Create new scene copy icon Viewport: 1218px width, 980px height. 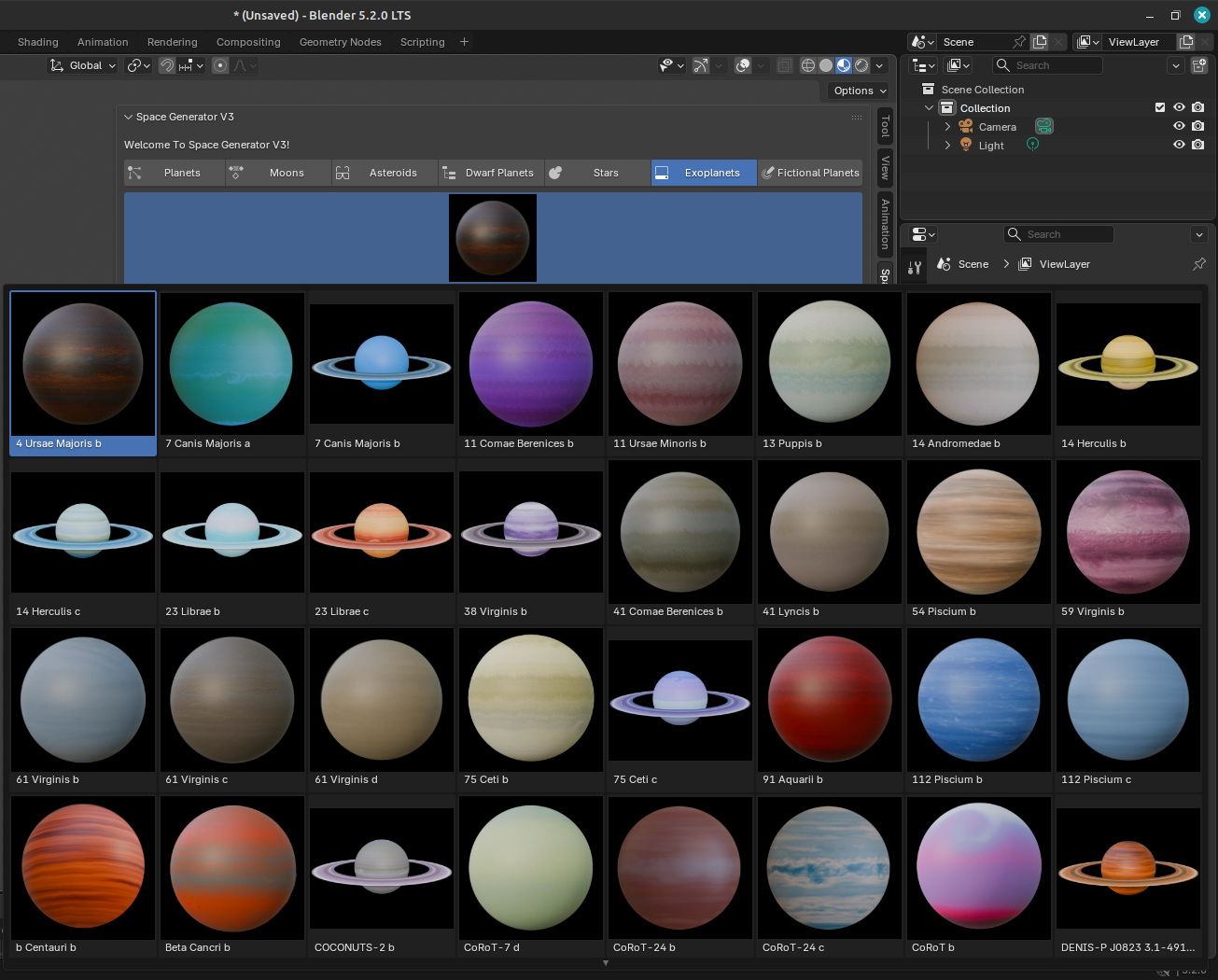pos(1040,42)
